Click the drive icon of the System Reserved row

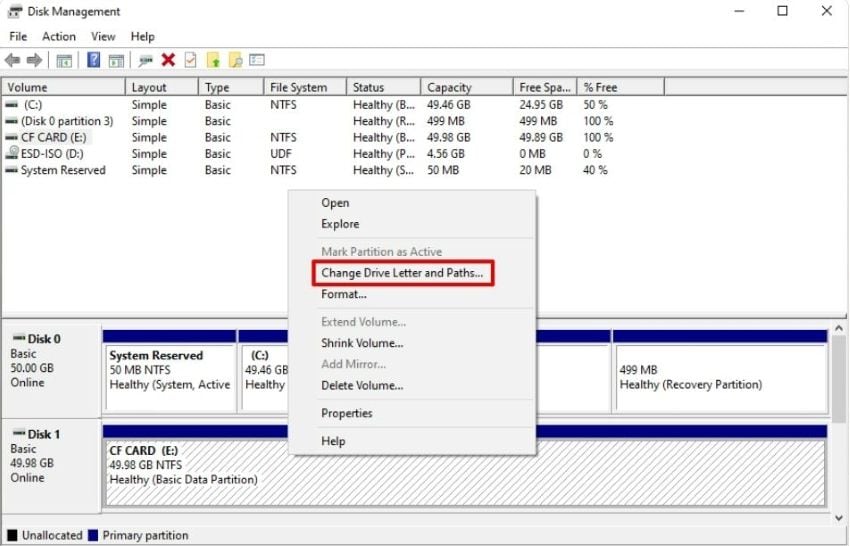(11, 170)
